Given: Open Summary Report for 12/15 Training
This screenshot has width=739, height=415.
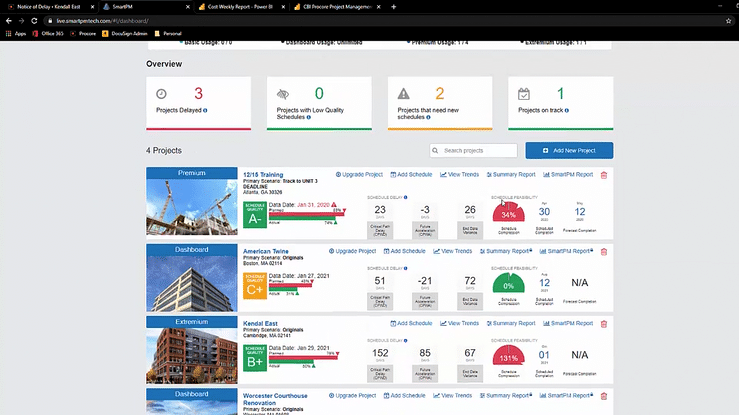Looking at the screenshot, I should tap(511, 174).
